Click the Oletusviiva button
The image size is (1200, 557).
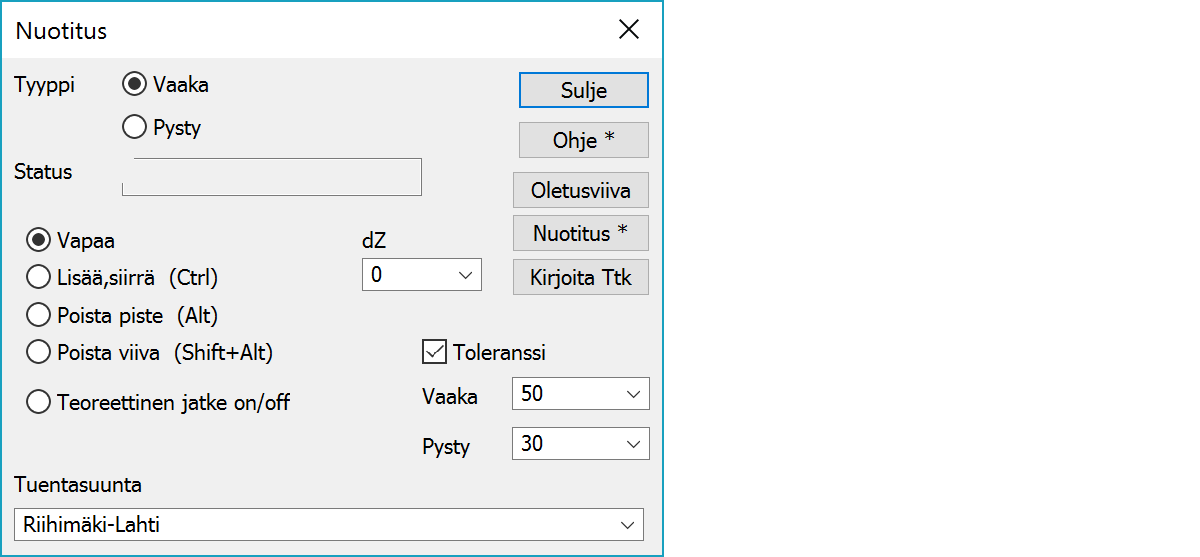coord(580,190)
